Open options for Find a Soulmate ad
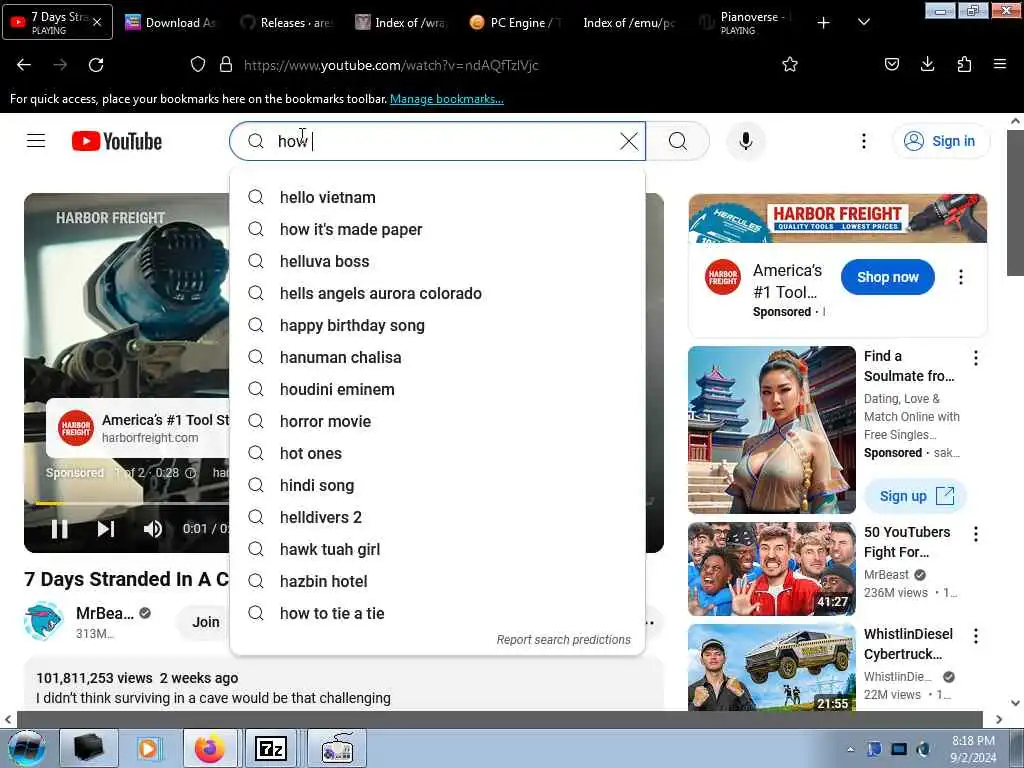The height and width of the screenshot is (768, 1024). (x=976, y=358)
